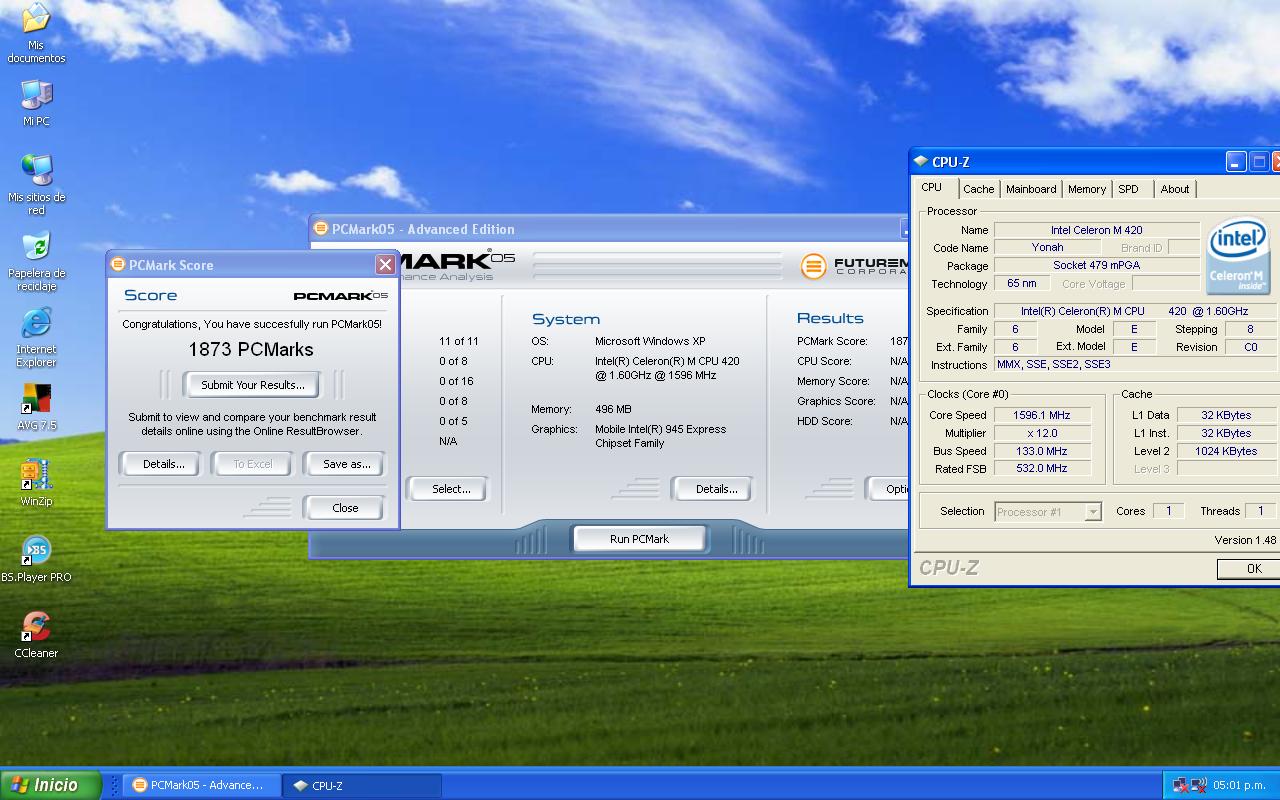Click the PCMark Score title bar icon

[118, 265]
